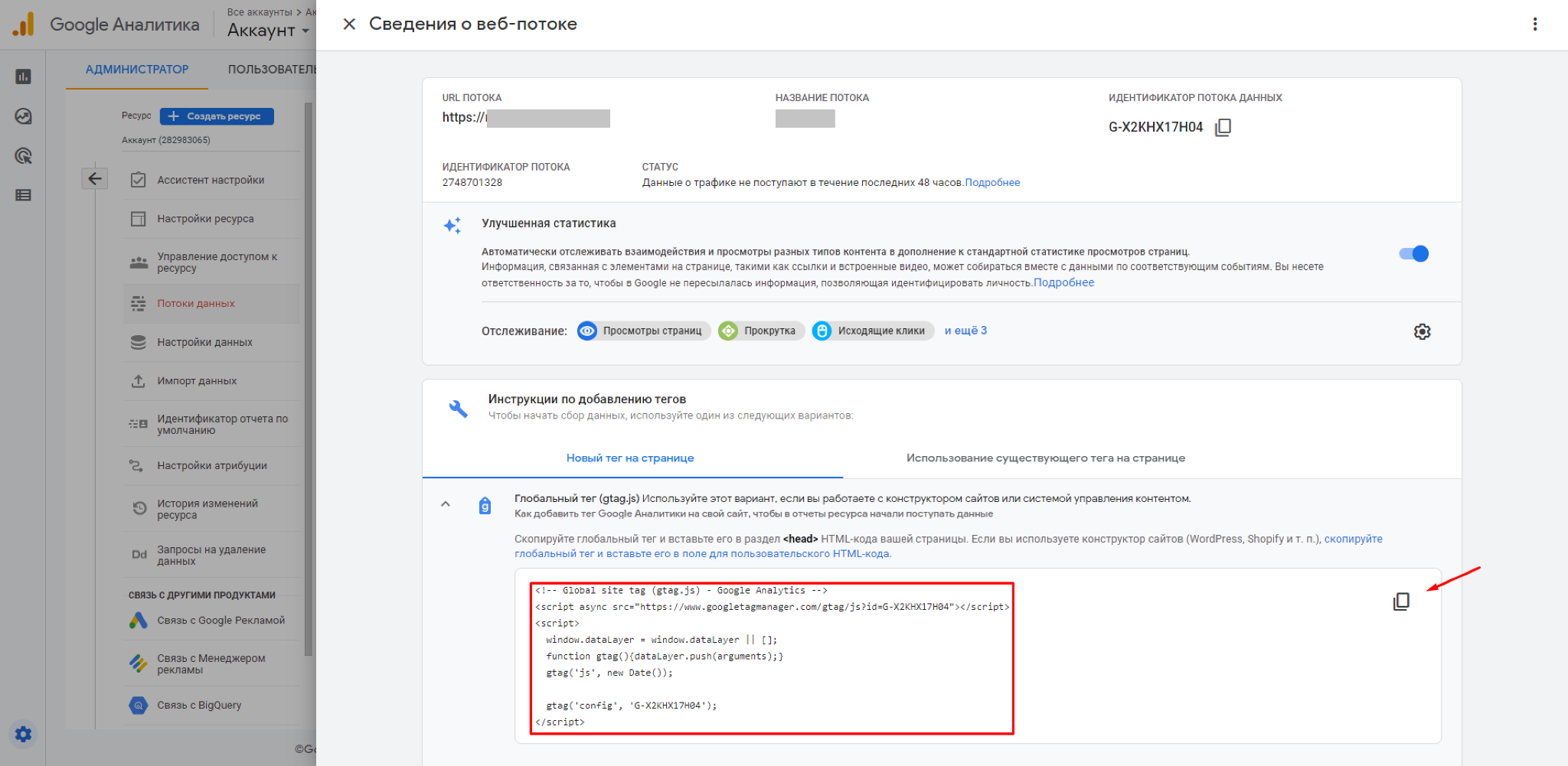Open the Account selector dropdown
Image resolution: width=1568 pixels, height=766 pixels.
click(268, 31)
